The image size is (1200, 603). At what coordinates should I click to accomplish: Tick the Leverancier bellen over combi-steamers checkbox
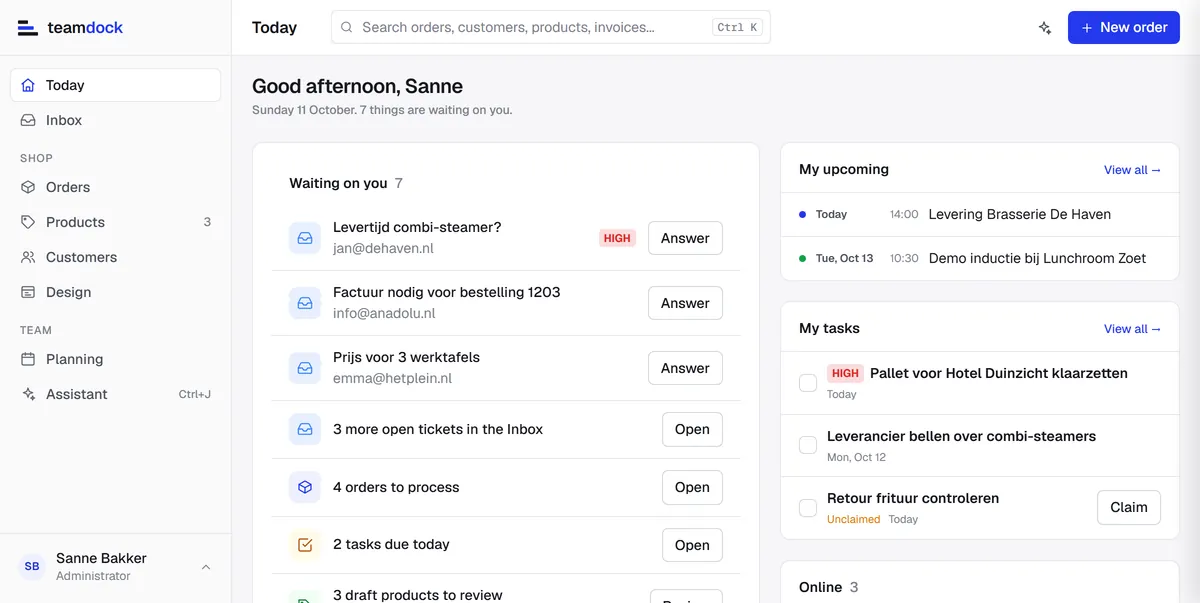[808, 446]
